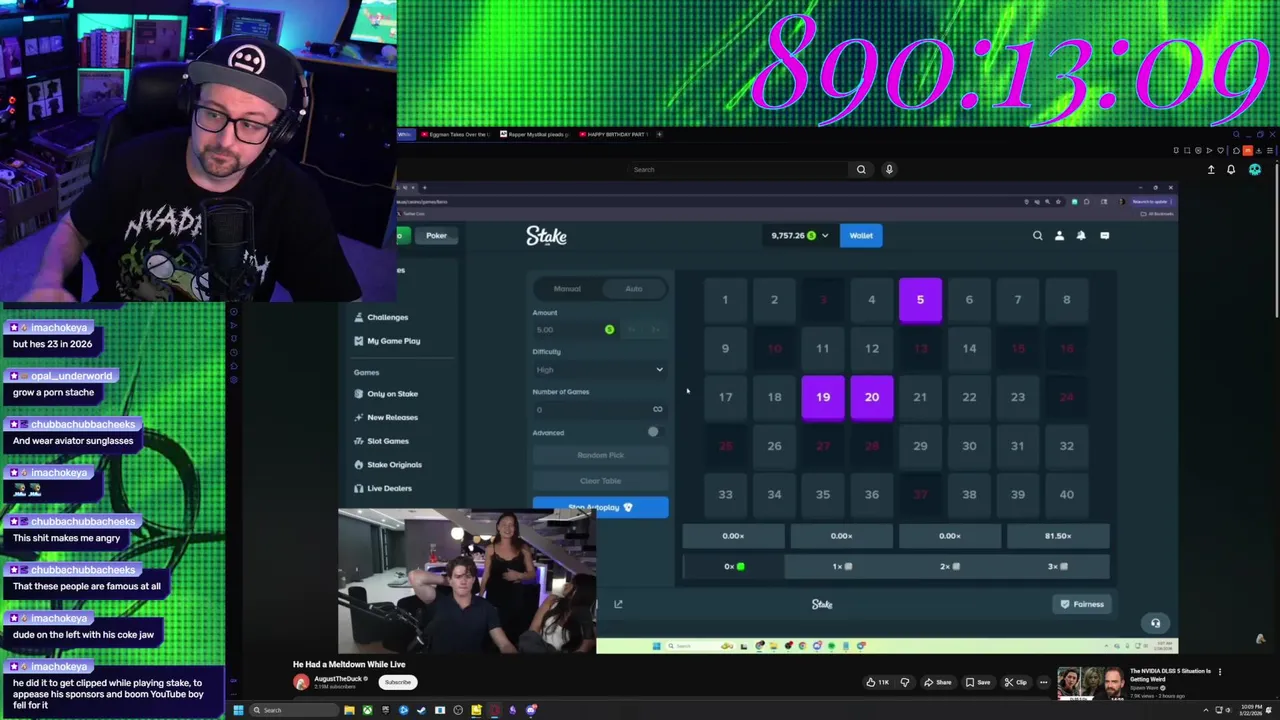Click the Clip button
This screenshot has height=720, width=1280.
tap(1015, 682)
